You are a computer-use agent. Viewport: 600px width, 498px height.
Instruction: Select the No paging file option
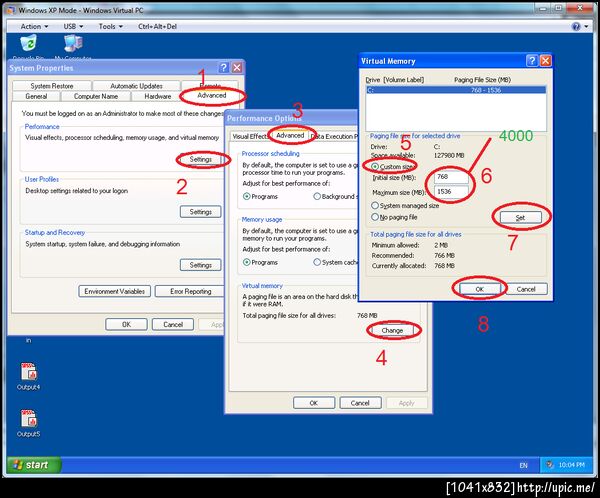coord(375,217)
